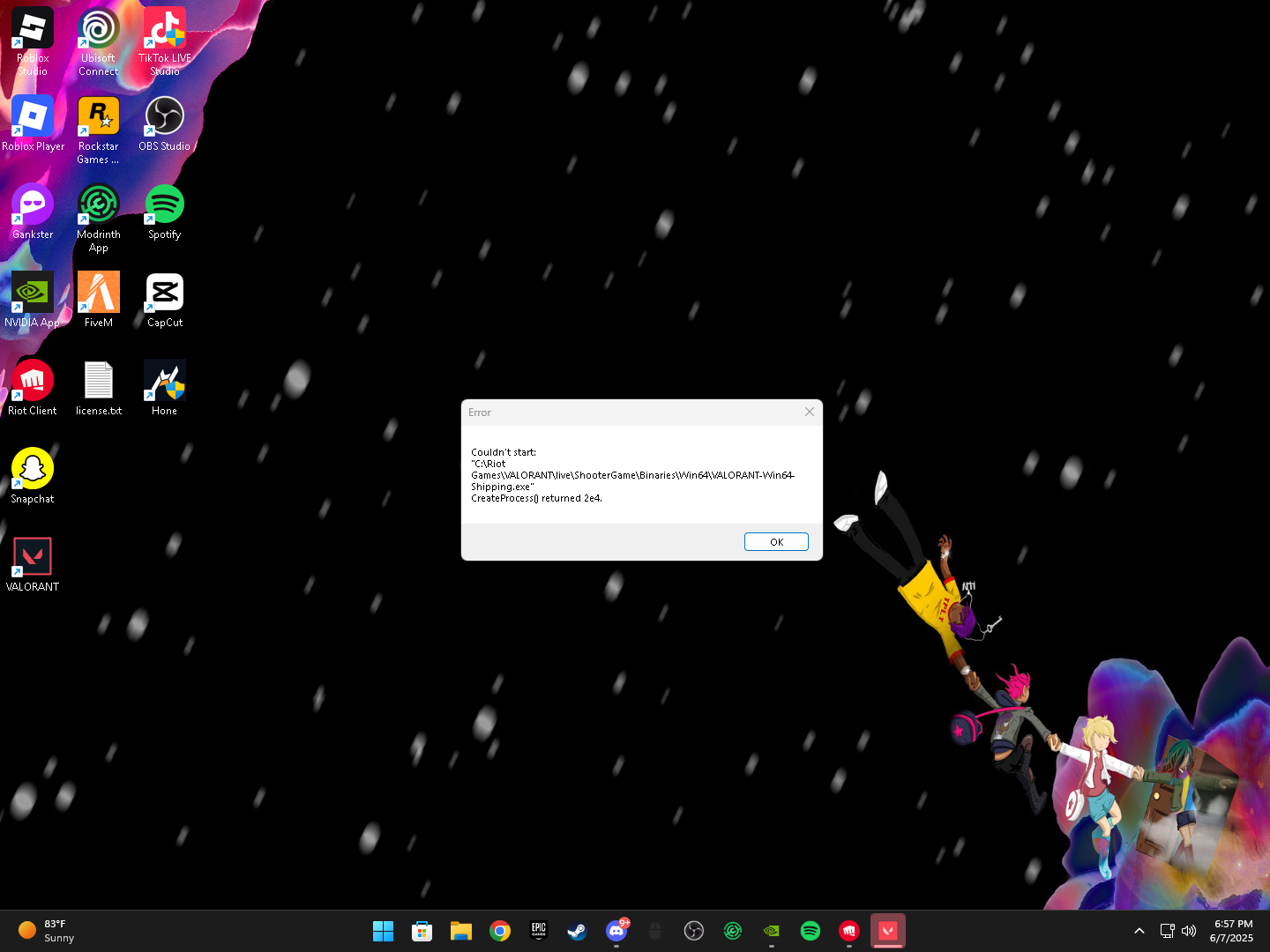The width and height of the screenshot is (1270, 952).
Task: Launch Ubisoft Connect from the desktop
Action: point(99,41)
